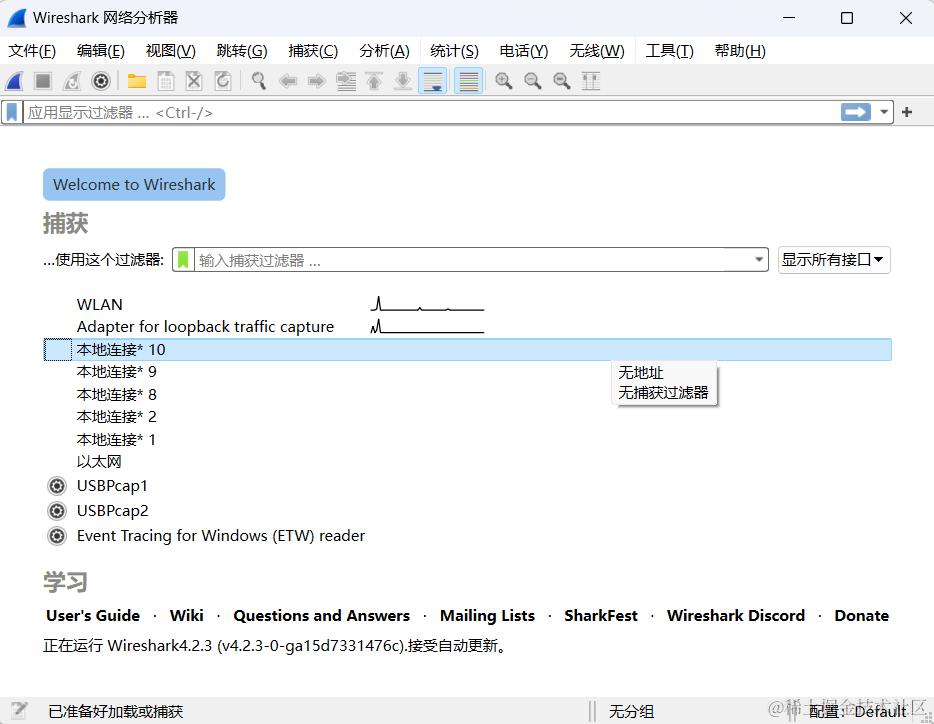Open the 分析(A) menu
934x724 pixels.
(x=384, y=51)
